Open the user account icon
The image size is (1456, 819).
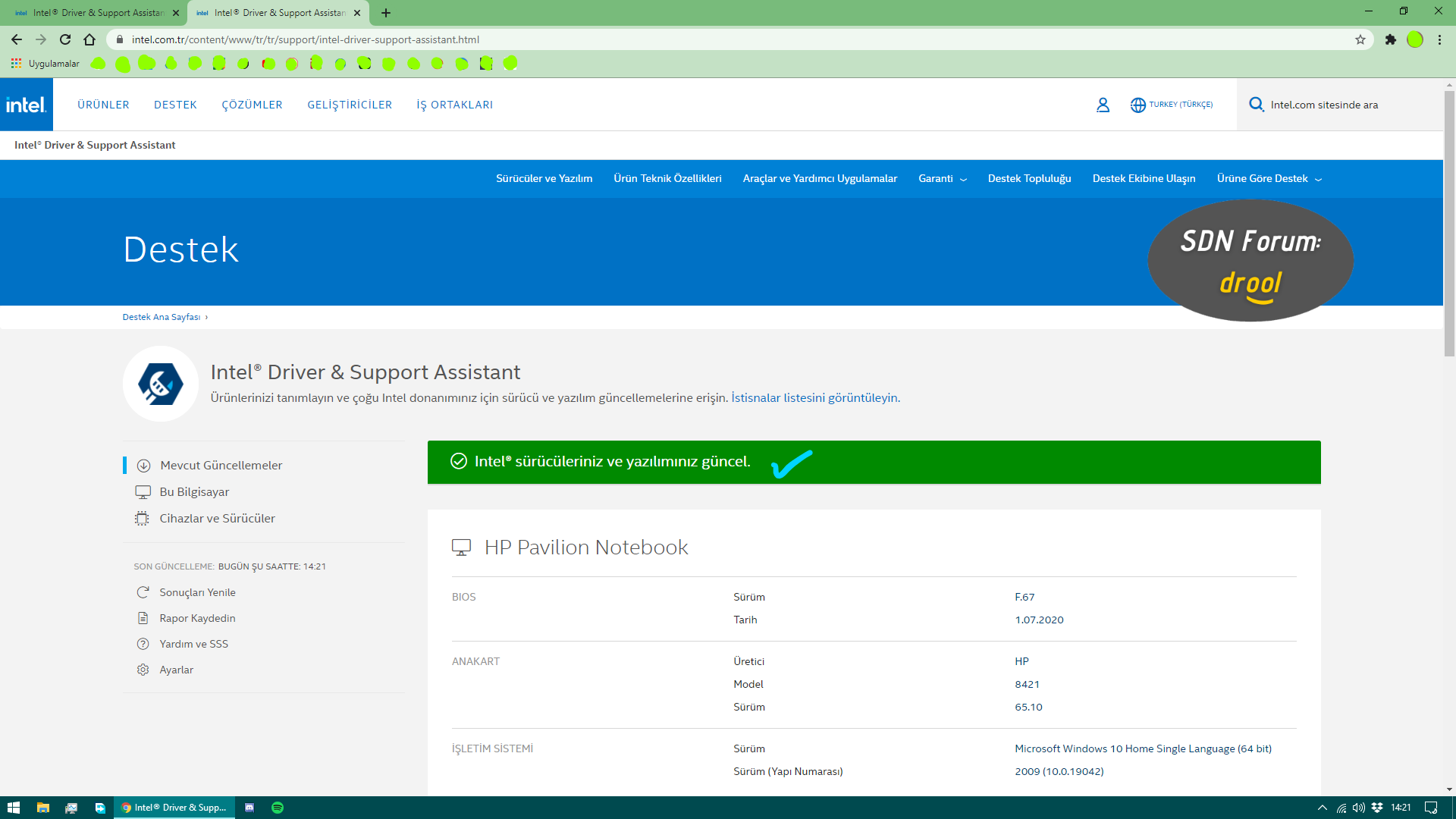[x=1103, y=105]
